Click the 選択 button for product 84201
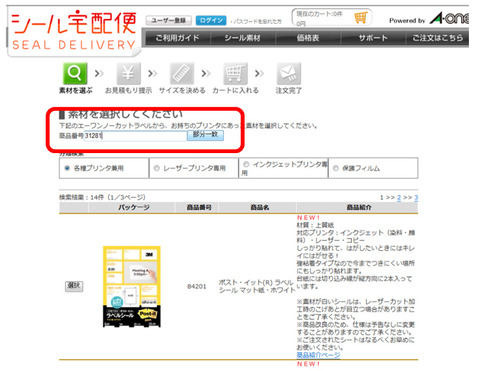The height and width of the screenshot is (370, 480). tap(74, 286)
